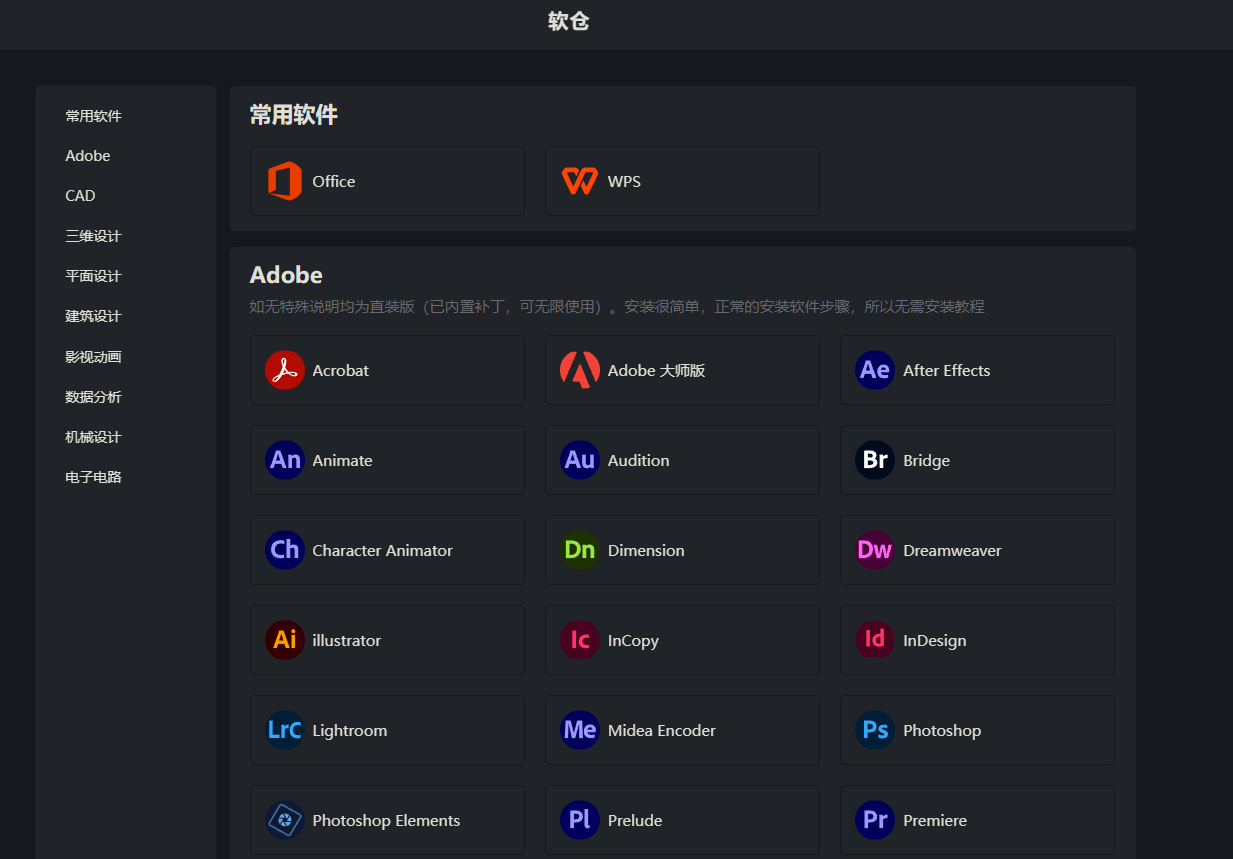The width and height of the screenshot is (1233, 859).
Task: Click the Acrobat app icon
Action: [x=284, y=370]
